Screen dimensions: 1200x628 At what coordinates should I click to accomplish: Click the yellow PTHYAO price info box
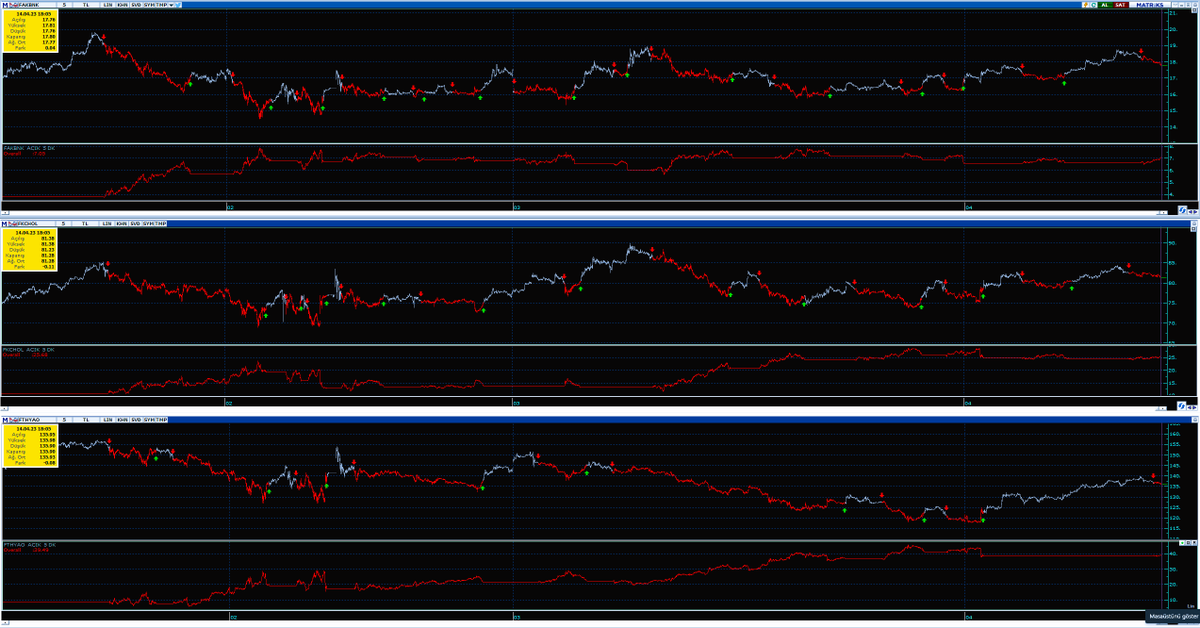(x=30, y=447)
